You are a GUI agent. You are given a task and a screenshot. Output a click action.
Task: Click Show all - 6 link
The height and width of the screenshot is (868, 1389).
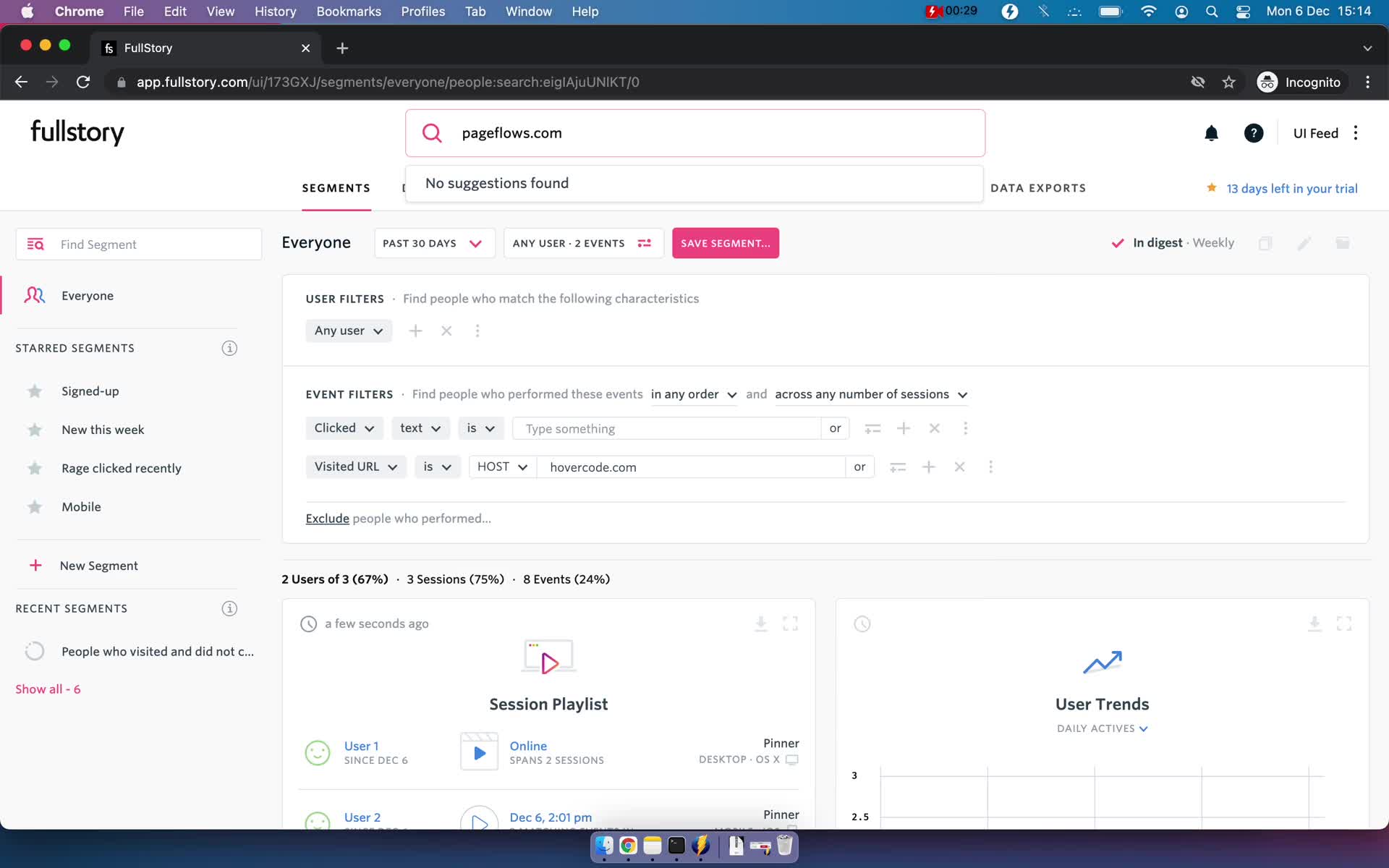click(48, 689)
